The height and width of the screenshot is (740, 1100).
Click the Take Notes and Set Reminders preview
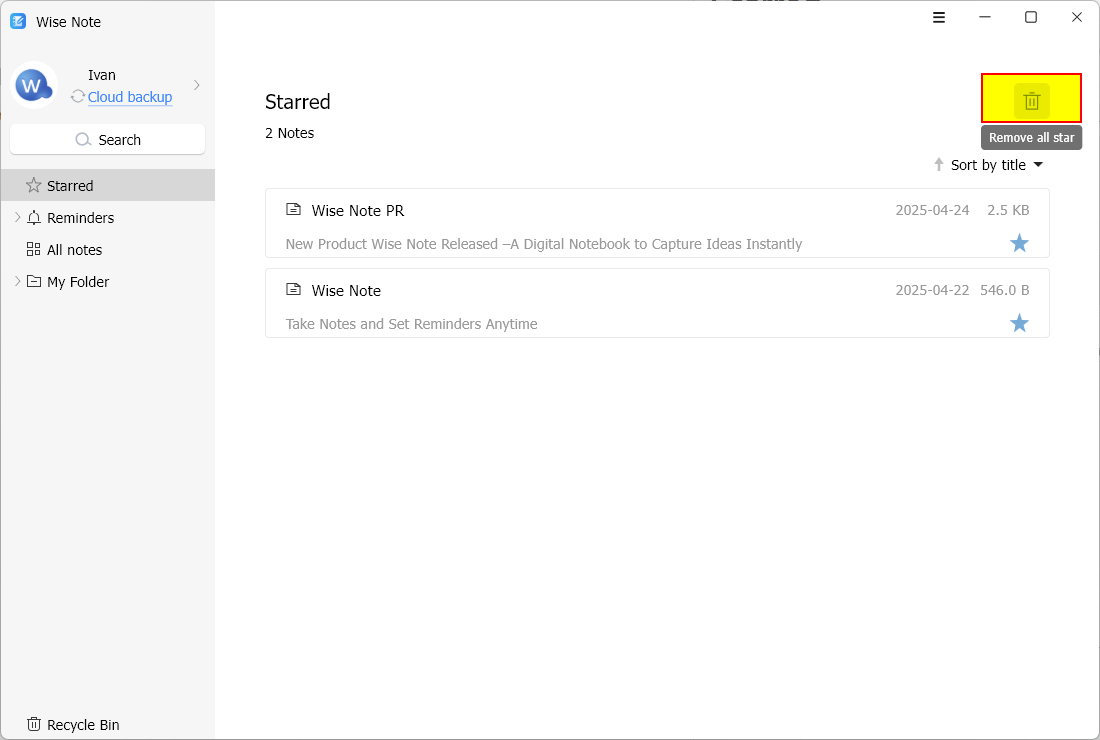point(411,324)
